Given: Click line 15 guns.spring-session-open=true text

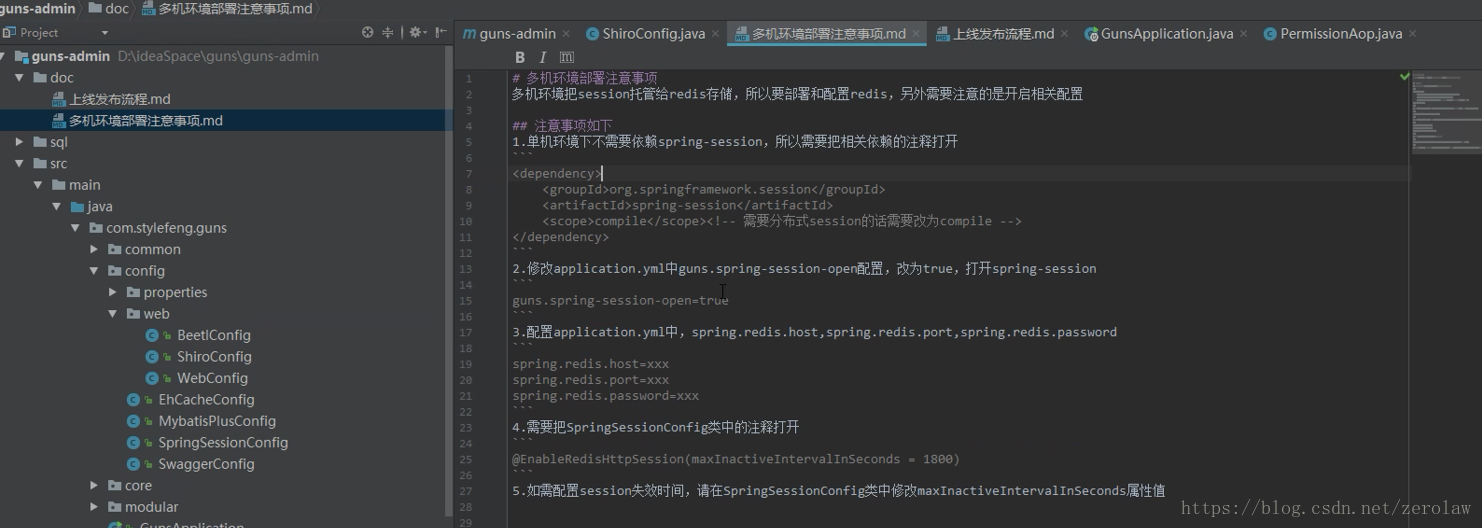Looking at the screenshot, I should click(x=620, y=300).
